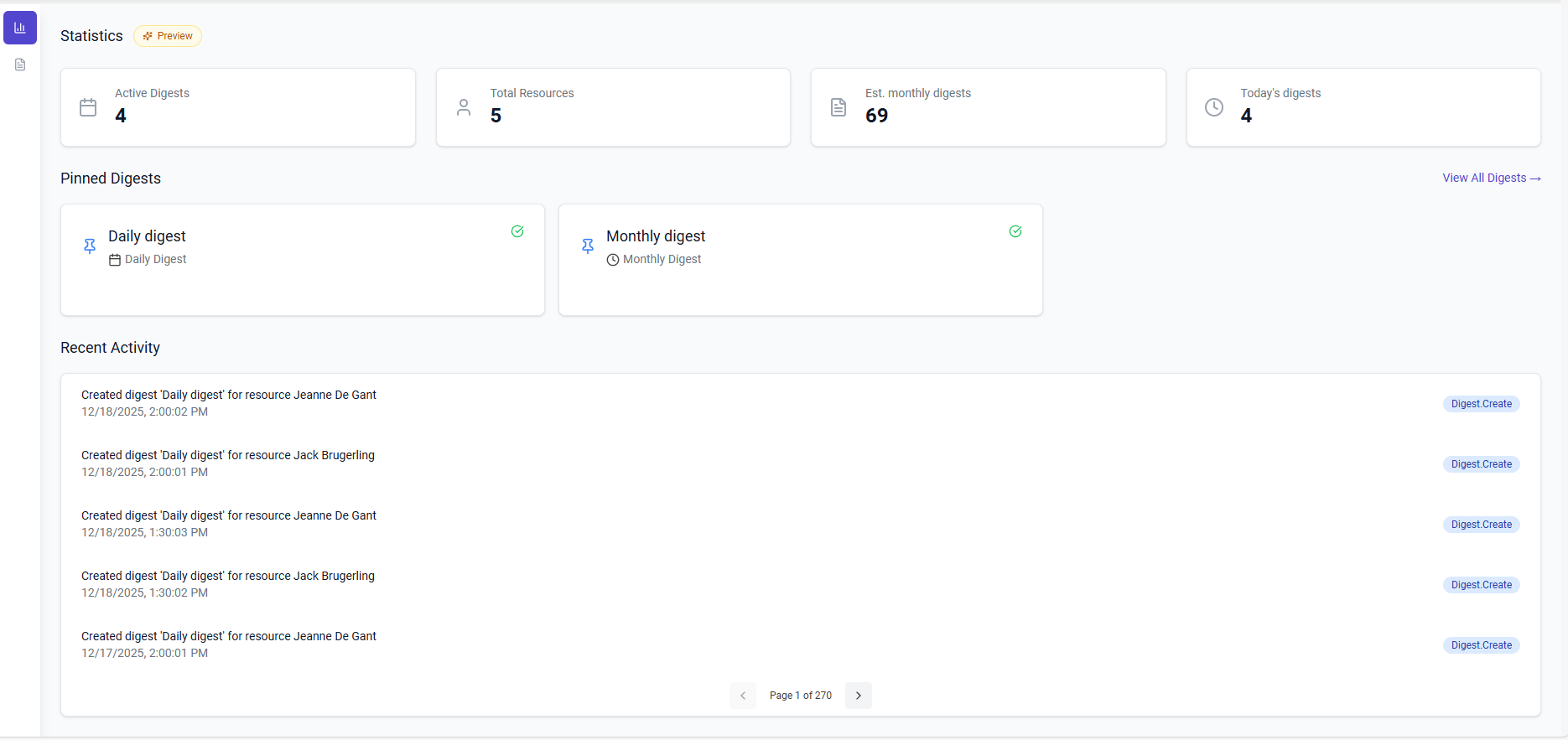Unpin the Monthly digest pin icon
1568x740 pixels.
click(x=588, y=246)
